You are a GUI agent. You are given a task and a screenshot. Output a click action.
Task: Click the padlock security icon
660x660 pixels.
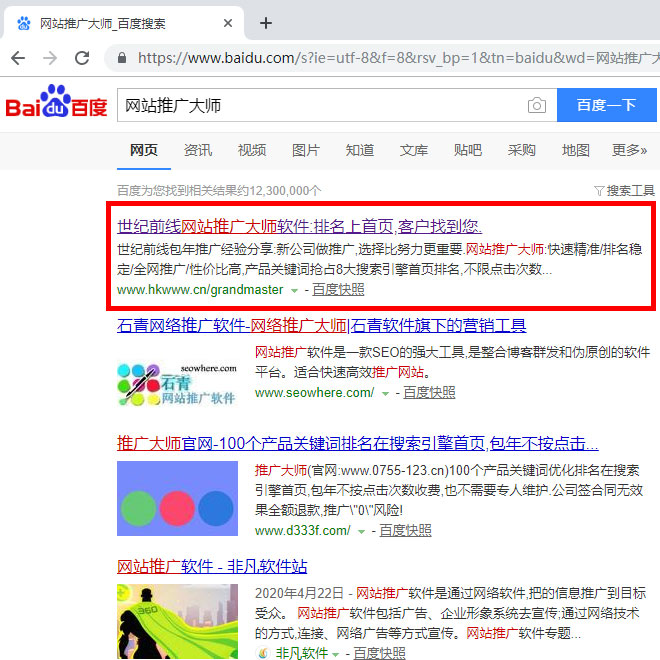[122, 58]
